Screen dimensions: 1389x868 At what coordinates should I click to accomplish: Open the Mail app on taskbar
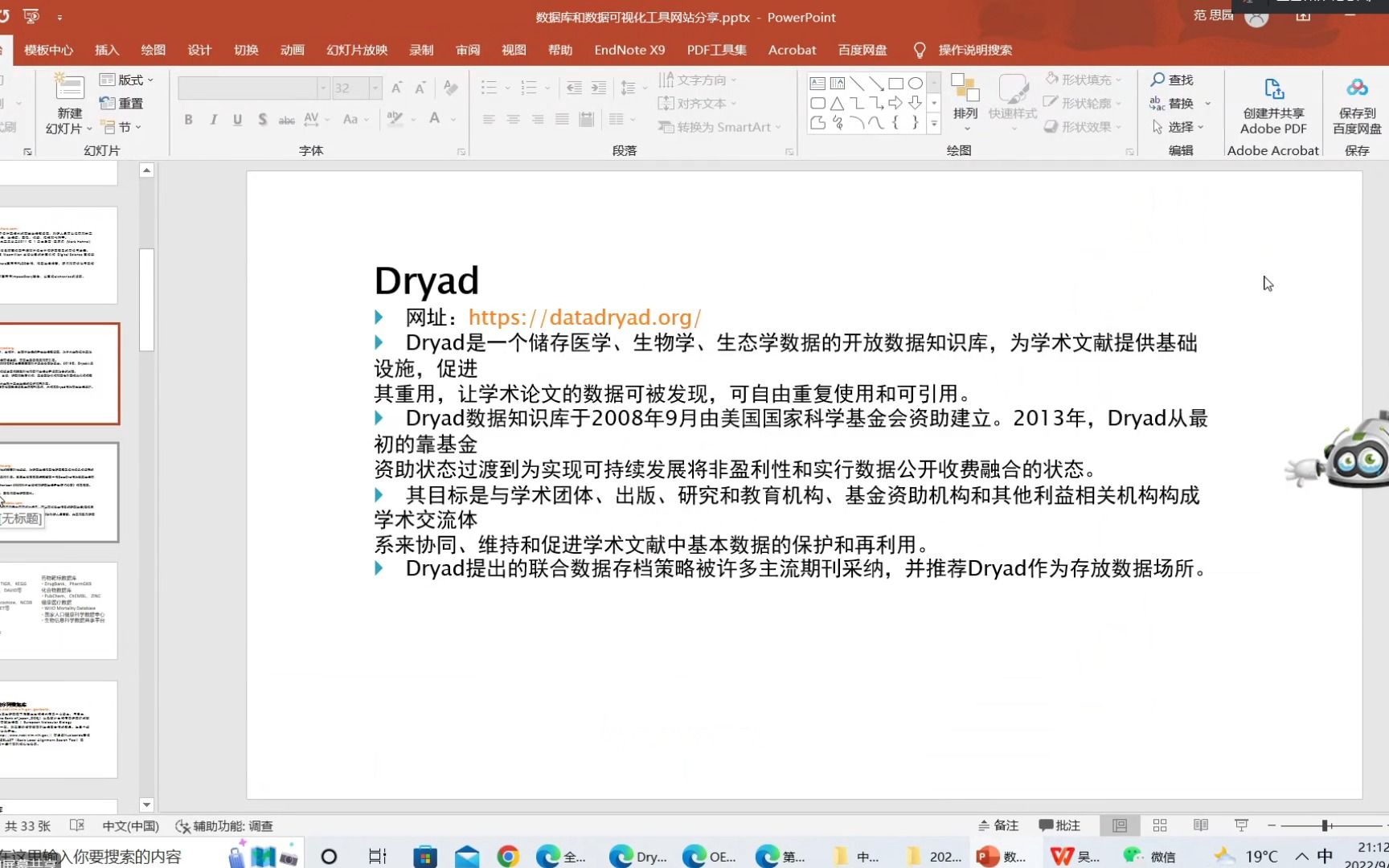click(x=467, y=857)
